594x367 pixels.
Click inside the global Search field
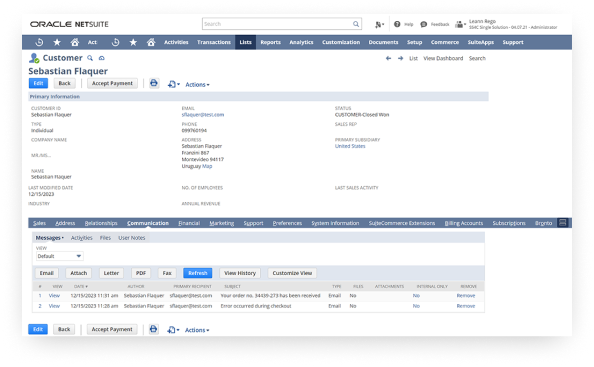coord(277,24)
